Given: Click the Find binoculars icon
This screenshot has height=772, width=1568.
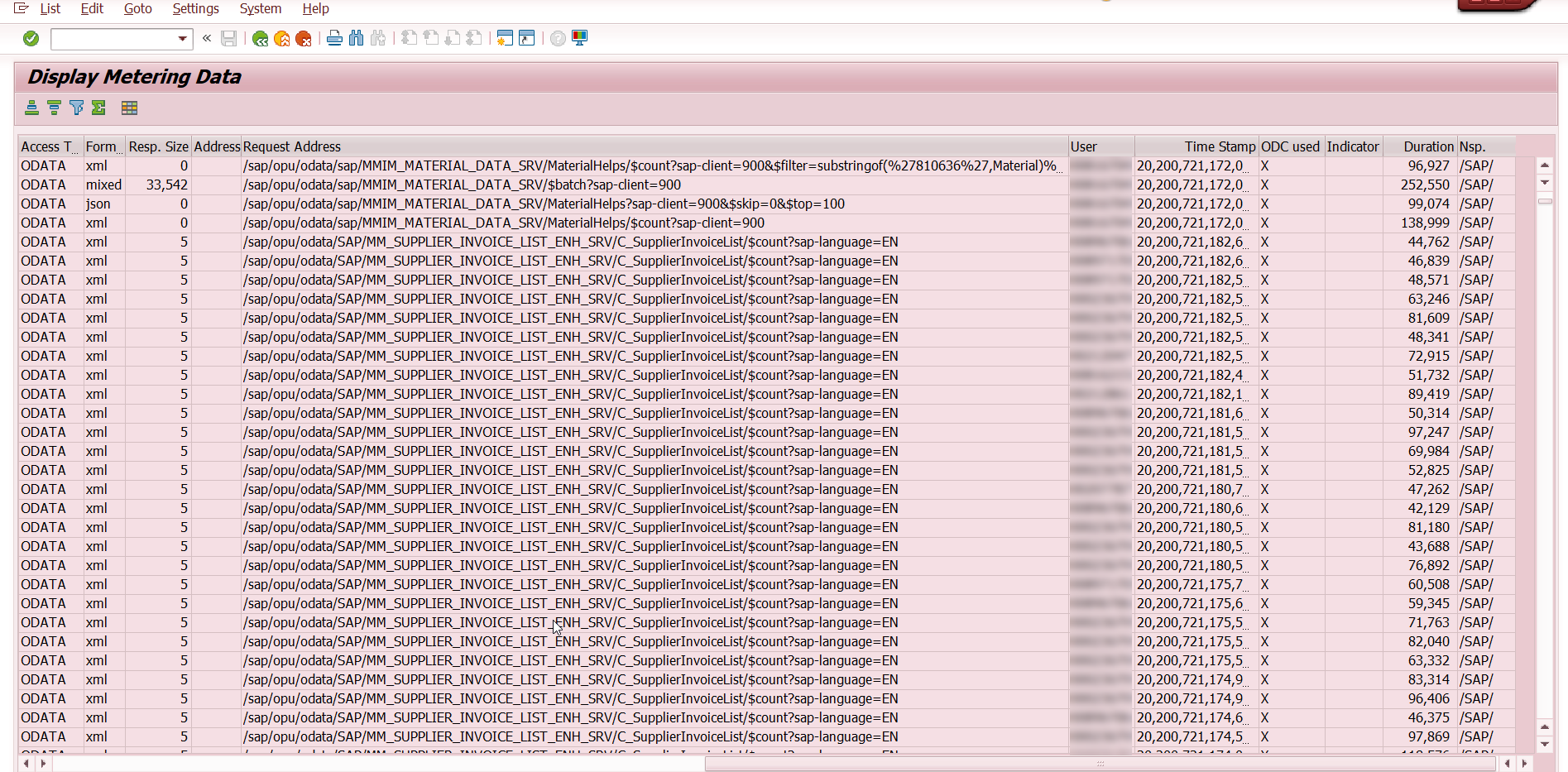Looking at the screenshot, I should pyautogui.click(x=357, y=39).
